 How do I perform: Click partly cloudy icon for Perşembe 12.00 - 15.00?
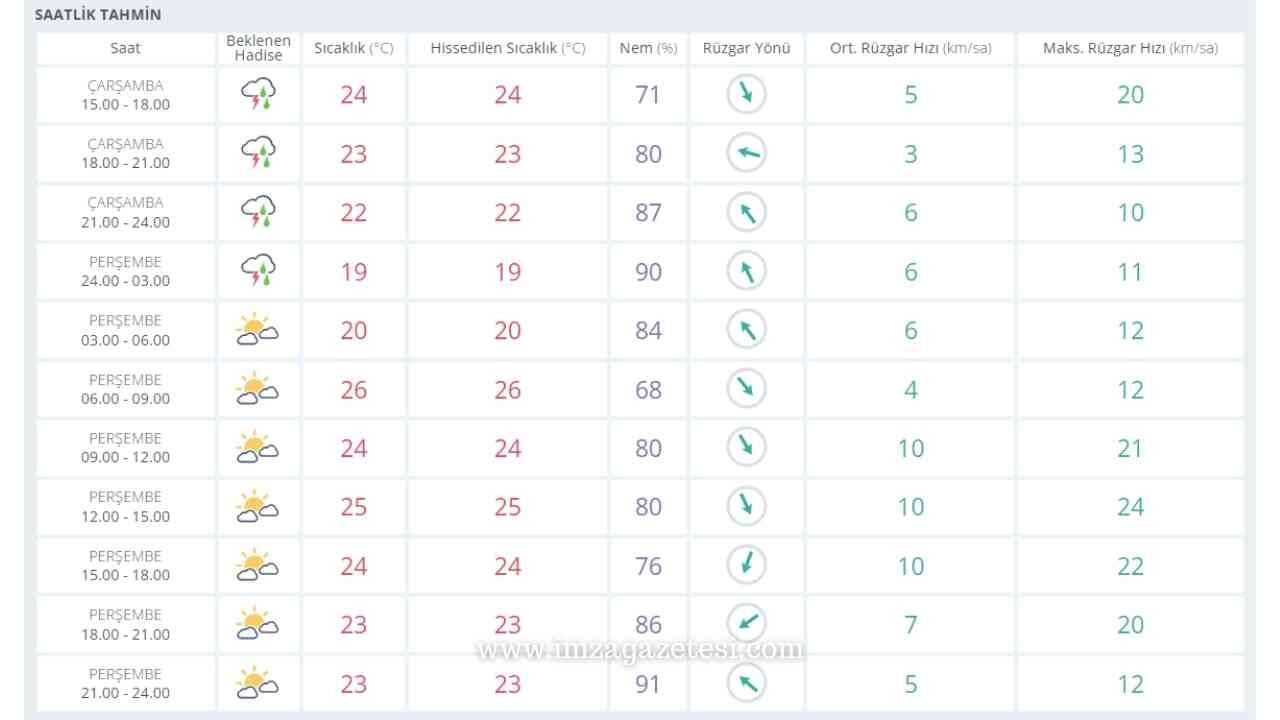click(x=257, y=507)
